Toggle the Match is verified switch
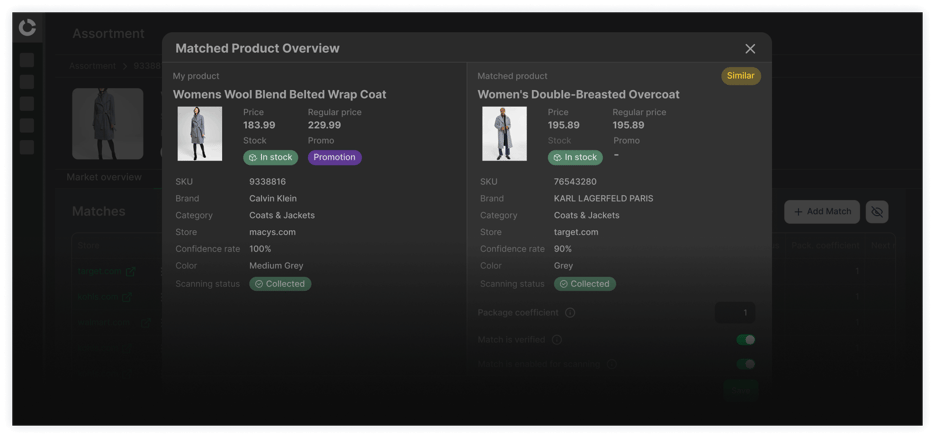Screen dimensions: 934x437 [x=746, y=339]
